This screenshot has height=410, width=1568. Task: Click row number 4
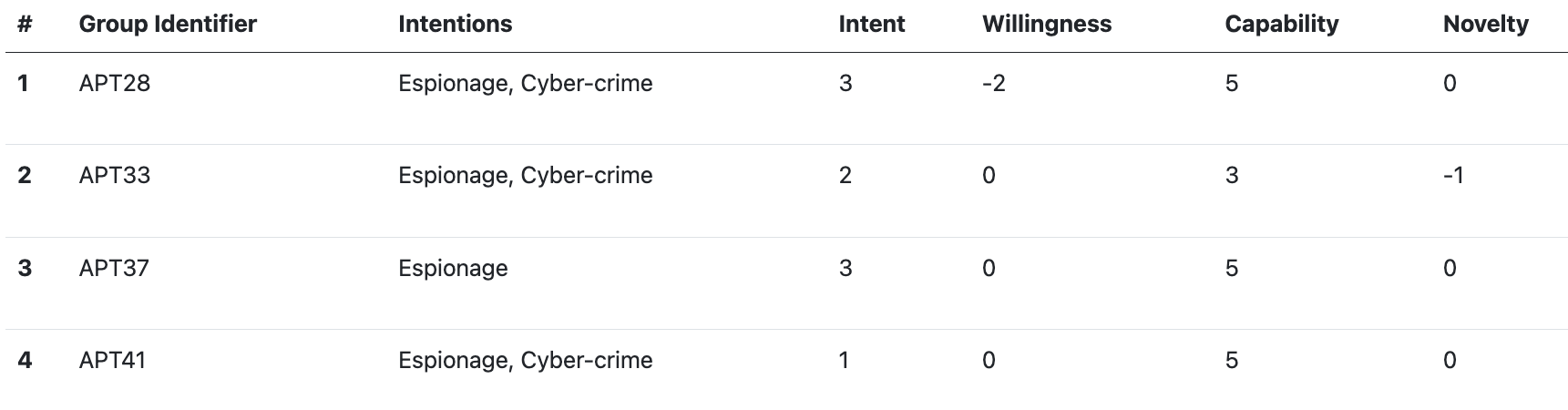[25, 361]
